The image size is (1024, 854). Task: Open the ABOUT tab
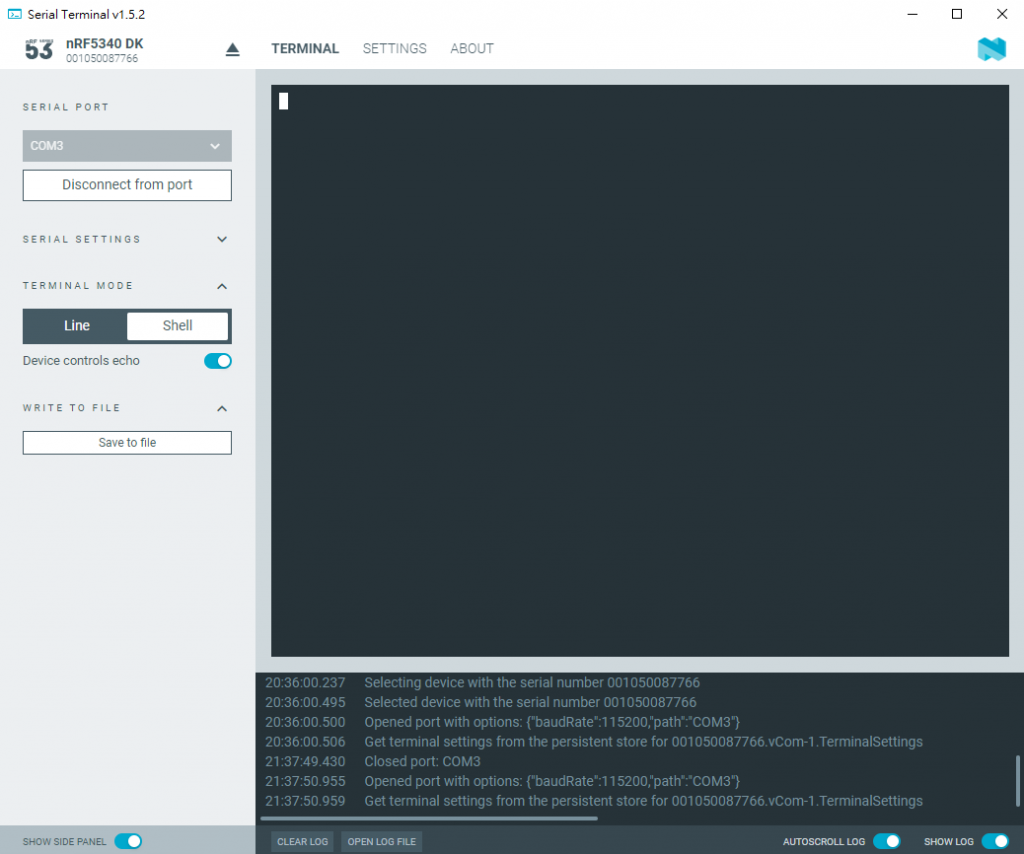(472, 48)
